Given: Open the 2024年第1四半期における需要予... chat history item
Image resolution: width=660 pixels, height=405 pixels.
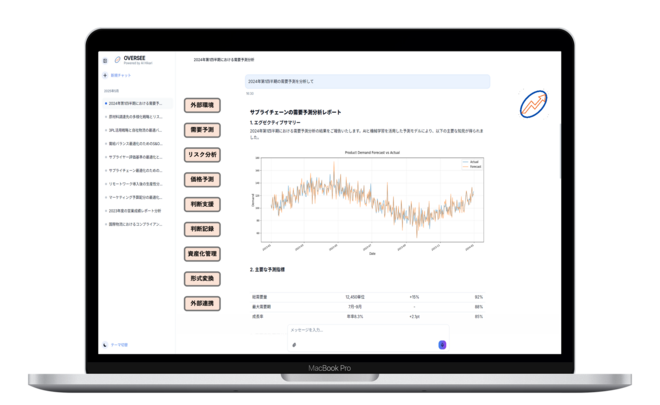Looking at the screenshot, I should [x=134, y=103].
